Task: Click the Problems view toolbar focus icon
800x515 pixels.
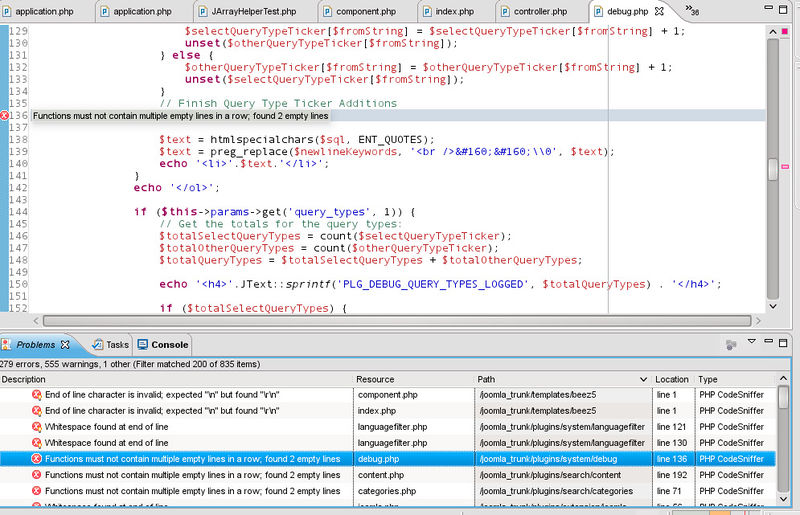Action: coord(732,344)
